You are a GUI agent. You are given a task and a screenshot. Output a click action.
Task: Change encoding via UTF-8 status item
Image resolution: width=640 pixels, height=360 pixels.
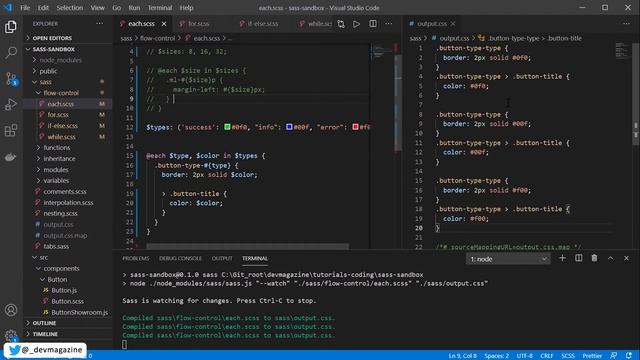pos(524,356)
